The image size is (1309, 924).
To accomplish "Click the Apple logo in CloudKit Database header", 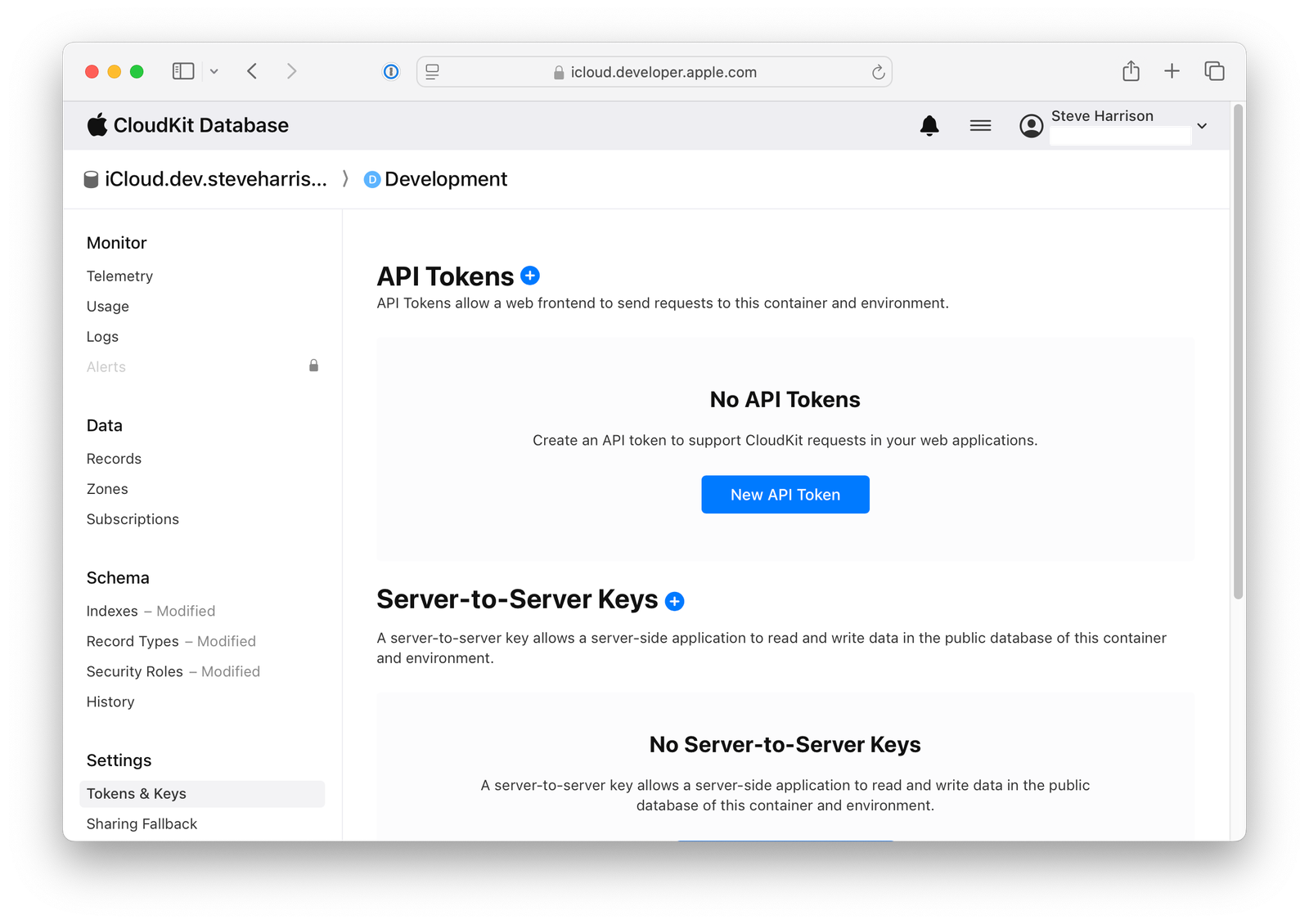I will (97, 124).
